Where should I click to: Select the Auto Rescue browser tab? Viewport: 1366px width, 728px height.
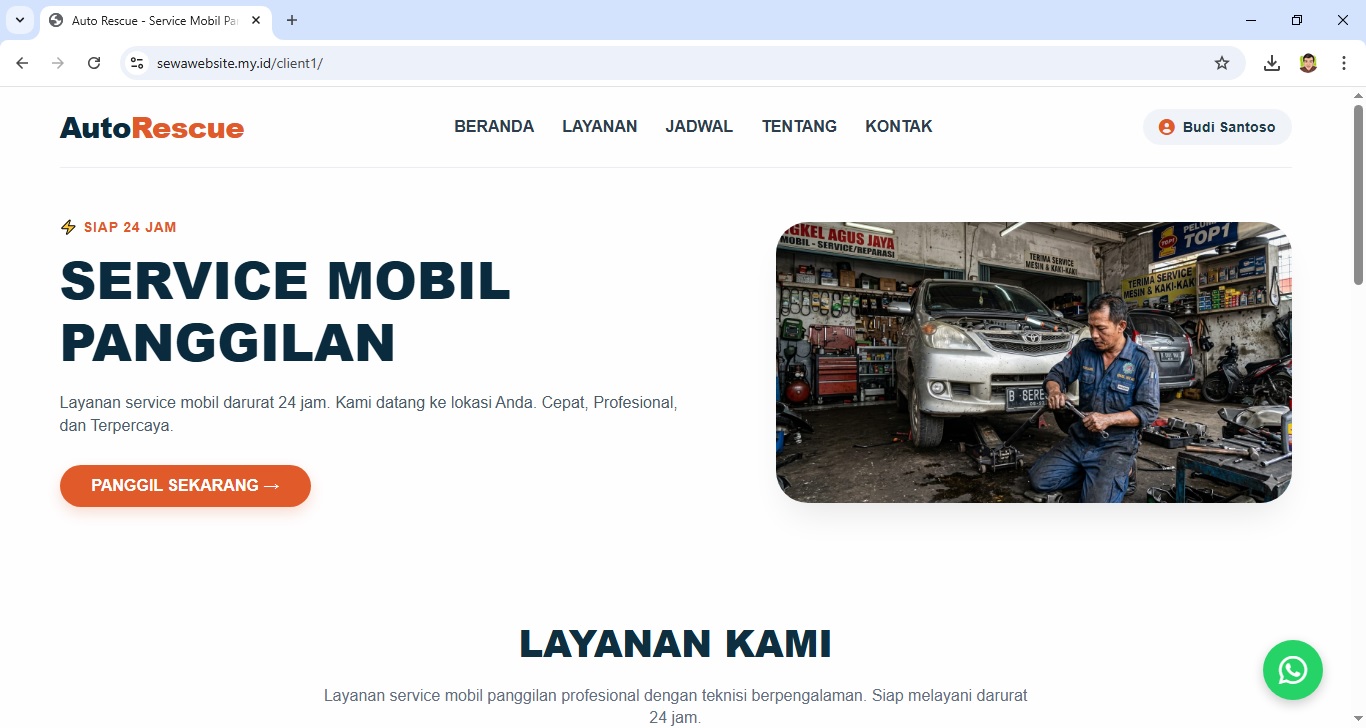click(155, 20)
